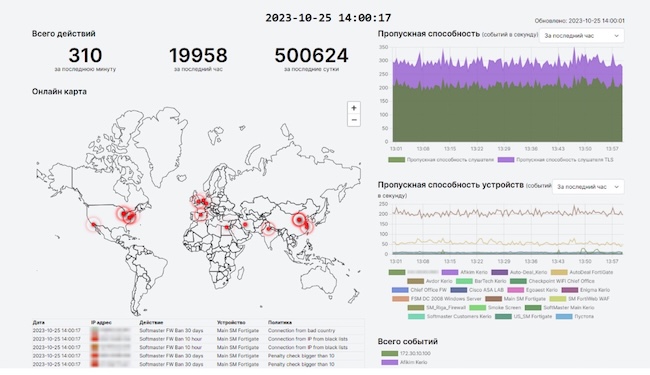650x375 pixels.
Task: Click the IP адрес column header
Action: [x=101, y=322]
